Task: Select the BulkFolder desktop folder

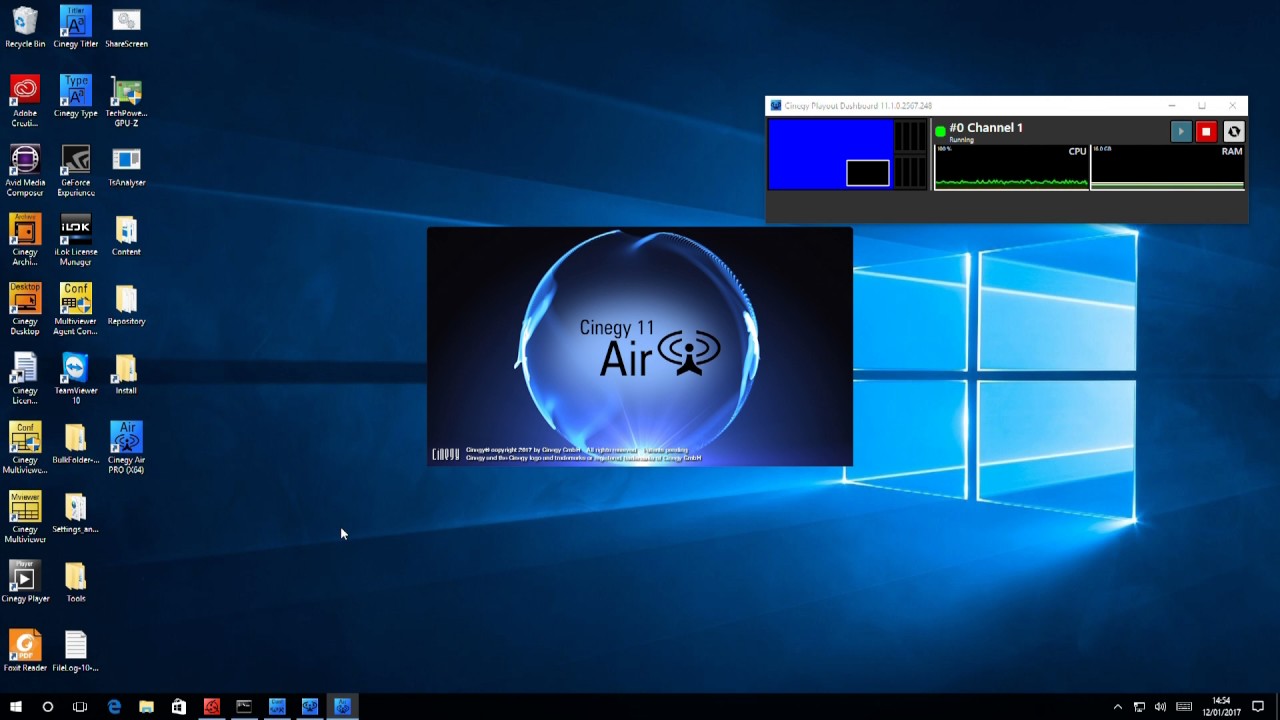Action: coord(76,444)
